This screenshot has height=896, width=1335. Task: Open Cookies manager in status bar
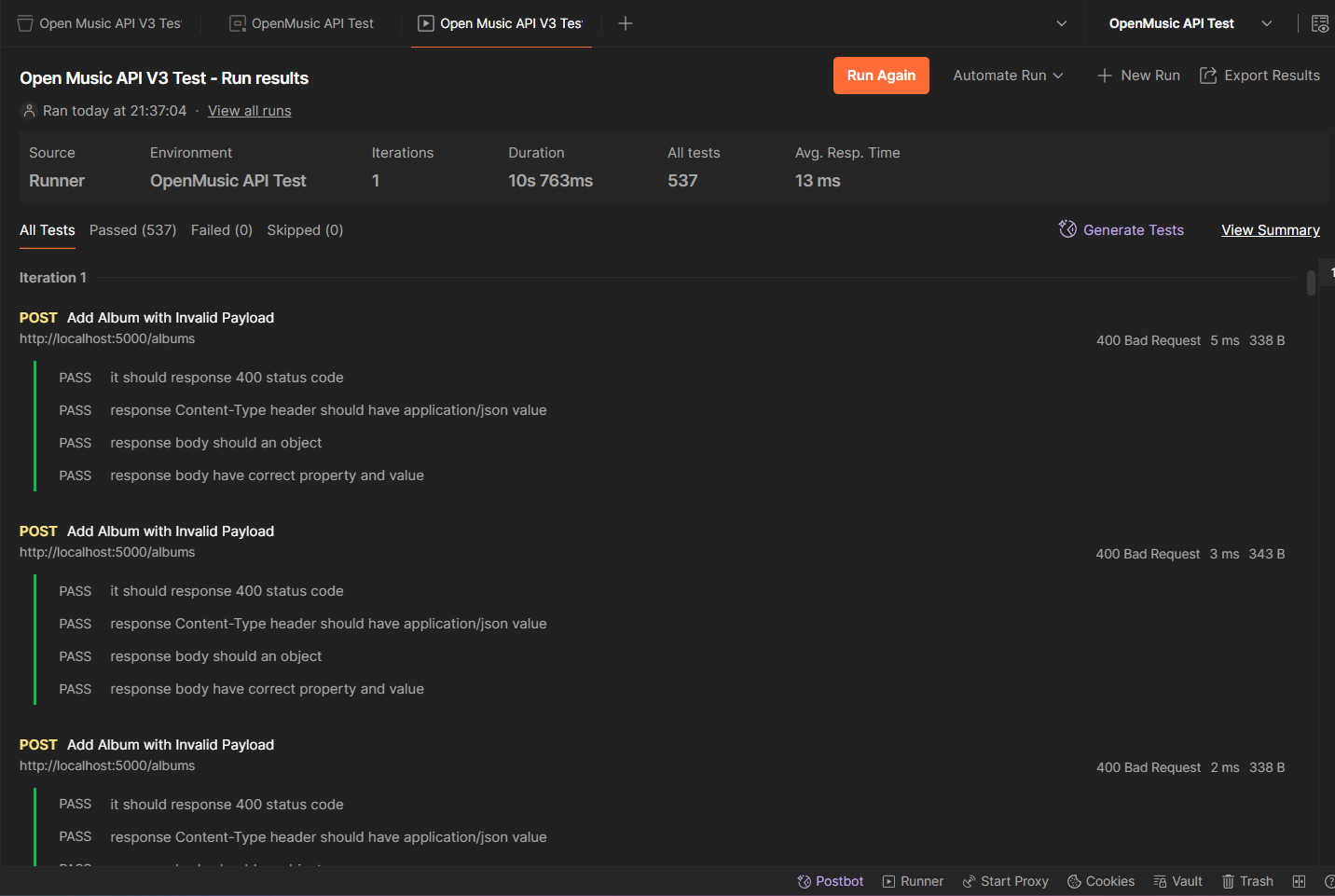(x=1101, y=881)
